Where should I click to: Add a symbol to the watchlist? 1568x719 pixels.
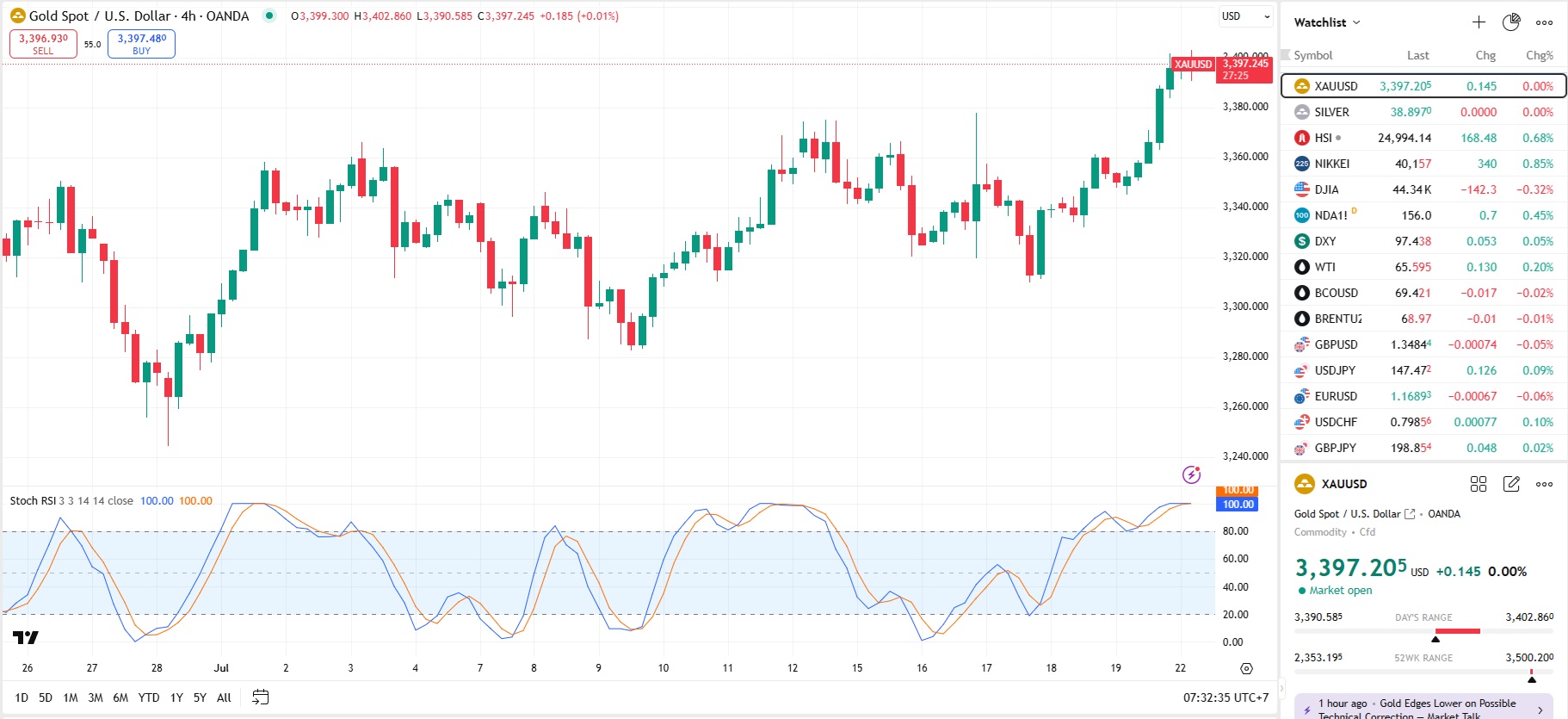(1478, 22)
